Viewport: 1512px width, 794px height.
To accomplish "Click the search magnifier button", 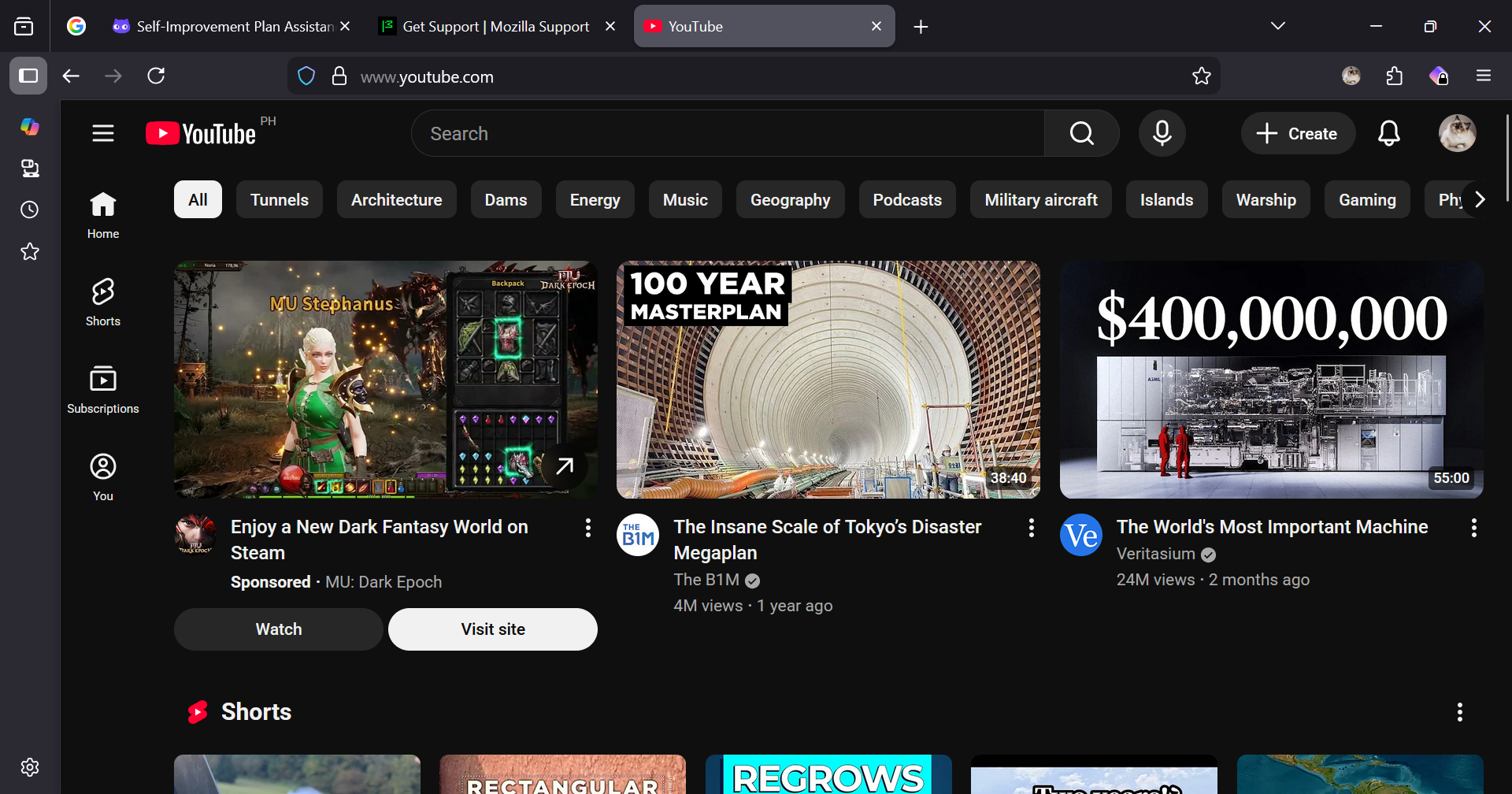I will click(1081, 133).
